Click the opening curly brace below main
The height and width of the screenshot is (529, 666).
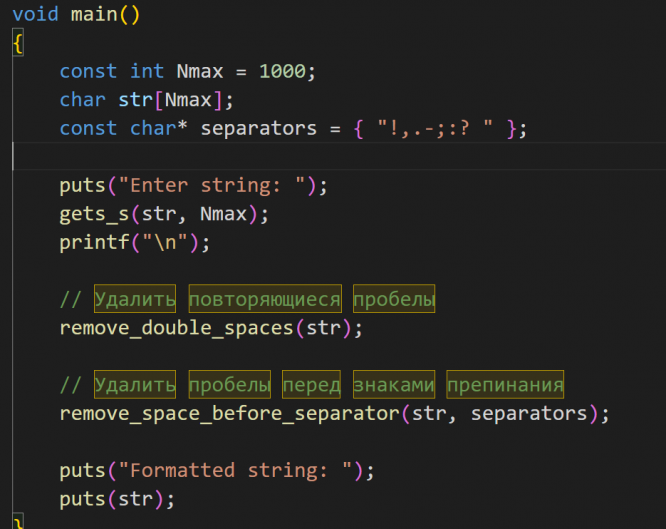tap(18, 43)
